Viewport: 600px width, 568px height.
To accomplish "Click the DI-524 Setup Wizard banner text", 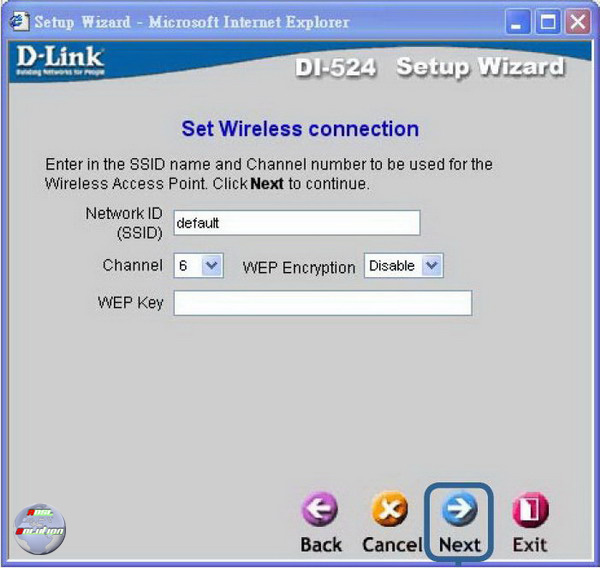I will pyautogui.click(x=430, y=68).
